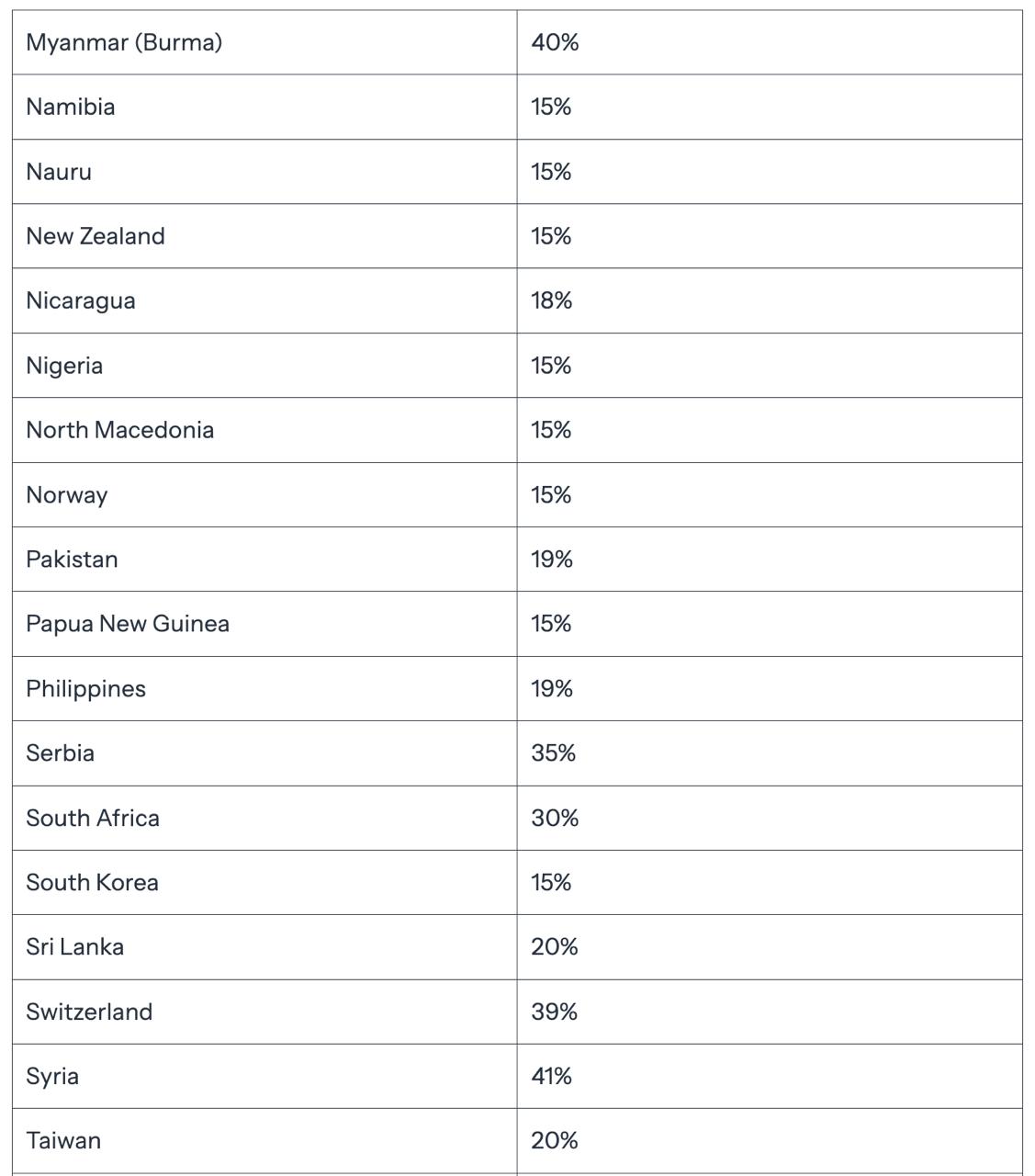Click the Norway row label

pyautogui.click(x=67, y=495)
